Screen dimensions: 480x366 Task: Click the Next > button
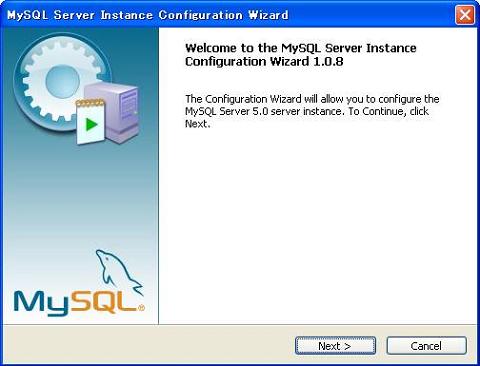[335, 346]
